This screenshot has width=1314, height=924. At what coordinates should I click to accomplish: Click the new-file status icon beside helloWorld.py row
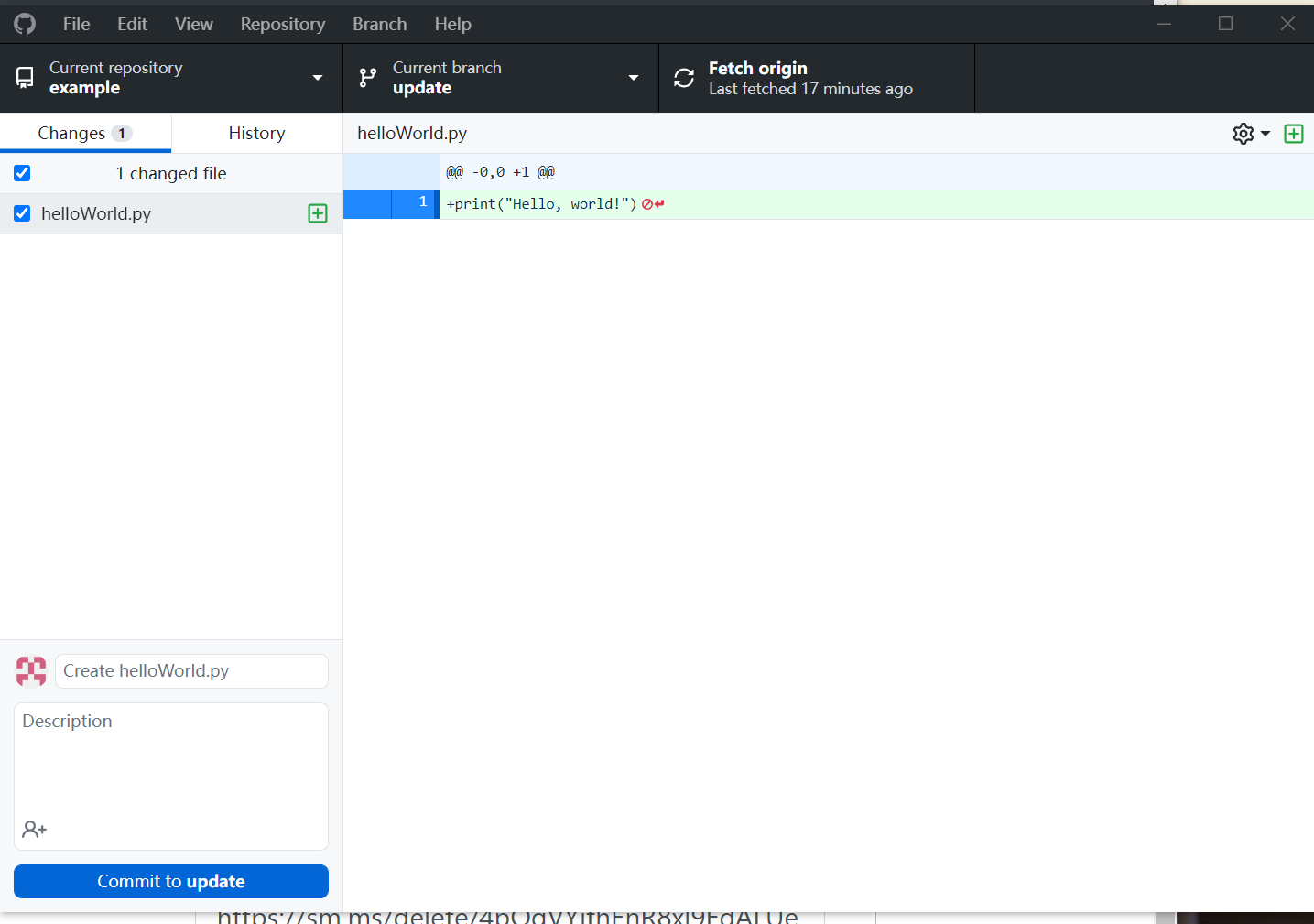point(318,213)
